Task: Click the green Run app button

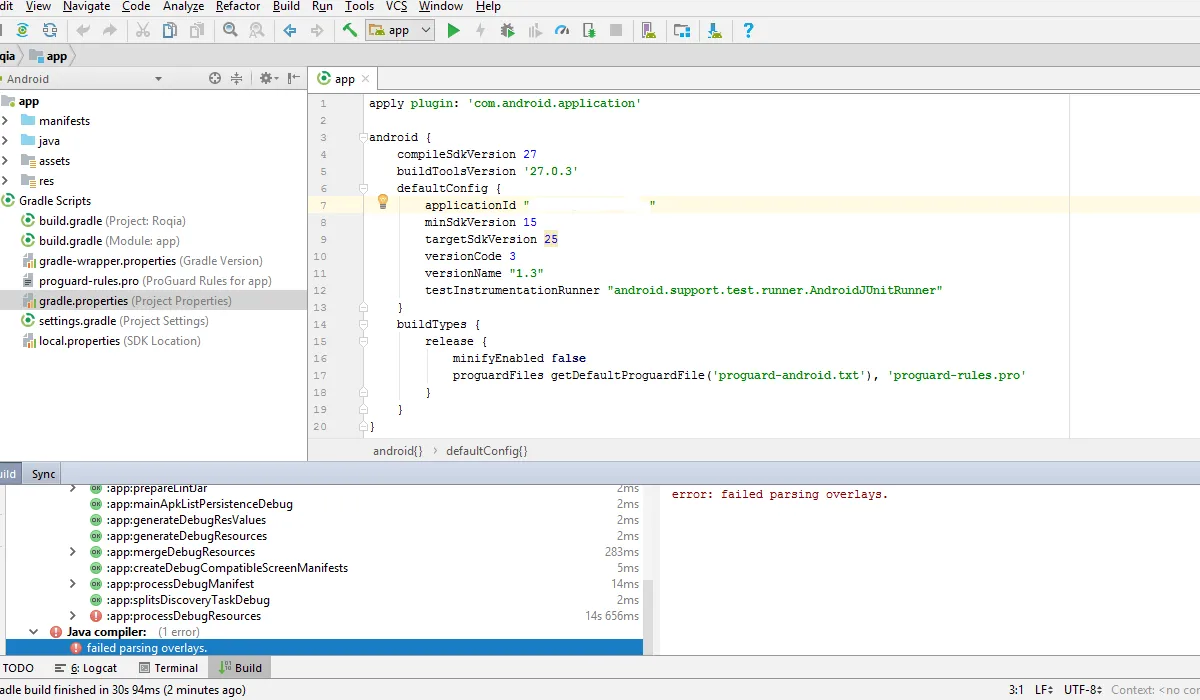Action: 453,31
